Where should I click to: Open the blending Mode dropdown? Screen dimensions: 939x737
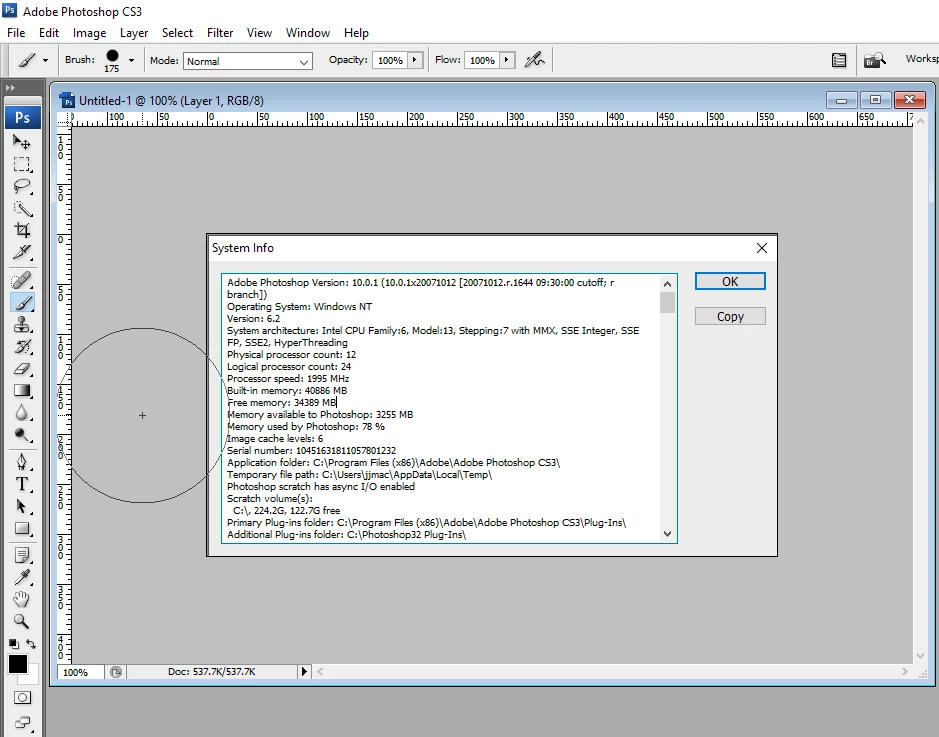(248, 61)
